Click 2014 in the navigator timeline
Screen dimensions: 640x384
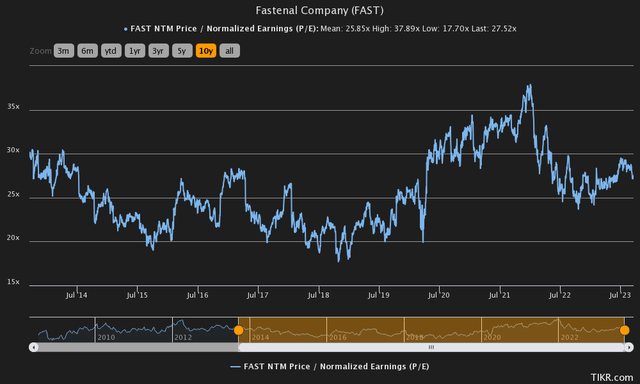(260, 337)
